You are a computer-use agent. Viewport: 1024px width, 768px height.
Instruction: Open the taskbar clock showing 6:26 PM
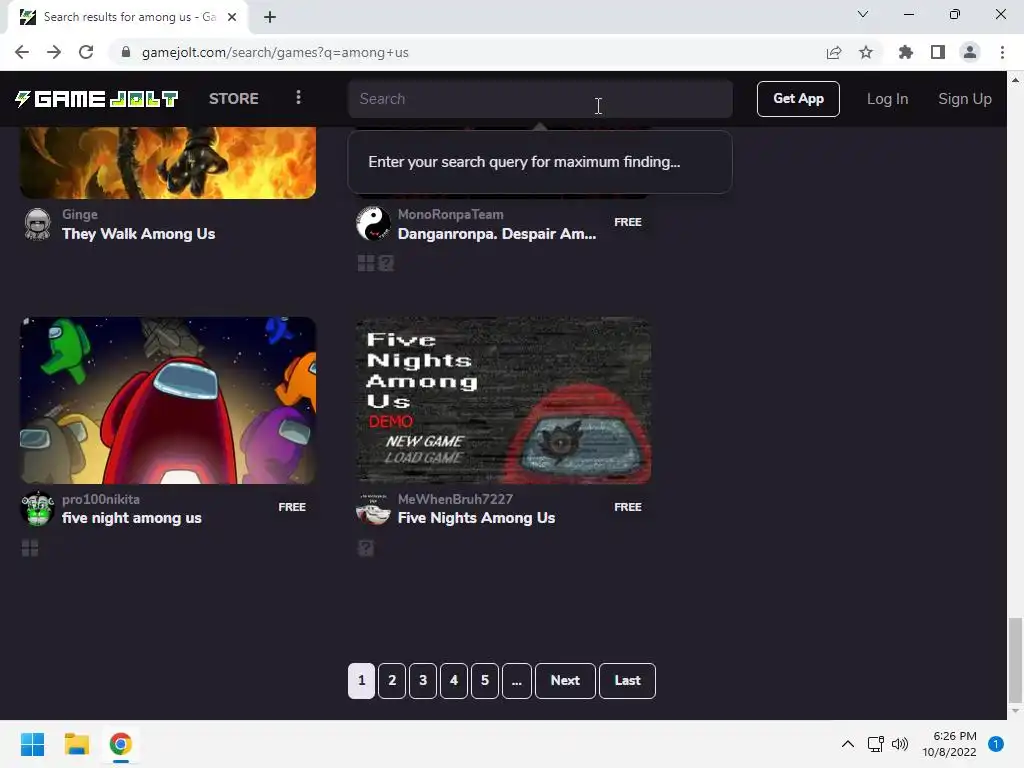click(950, 744)
